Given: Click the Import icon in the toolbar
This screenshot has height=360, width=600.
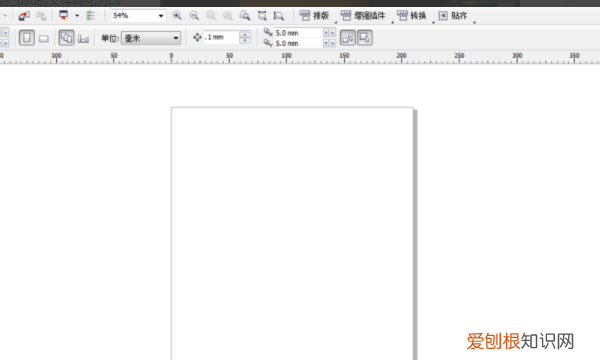Looking at the screenshot, I should (x=24, y=16).
